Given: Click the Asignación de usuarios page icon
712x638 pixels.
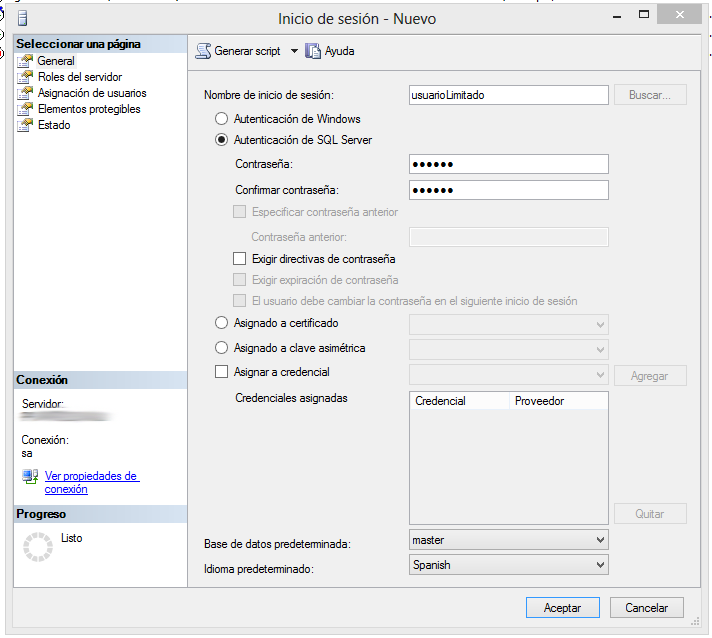Looking at the screenshot, I should pos(26,93).
